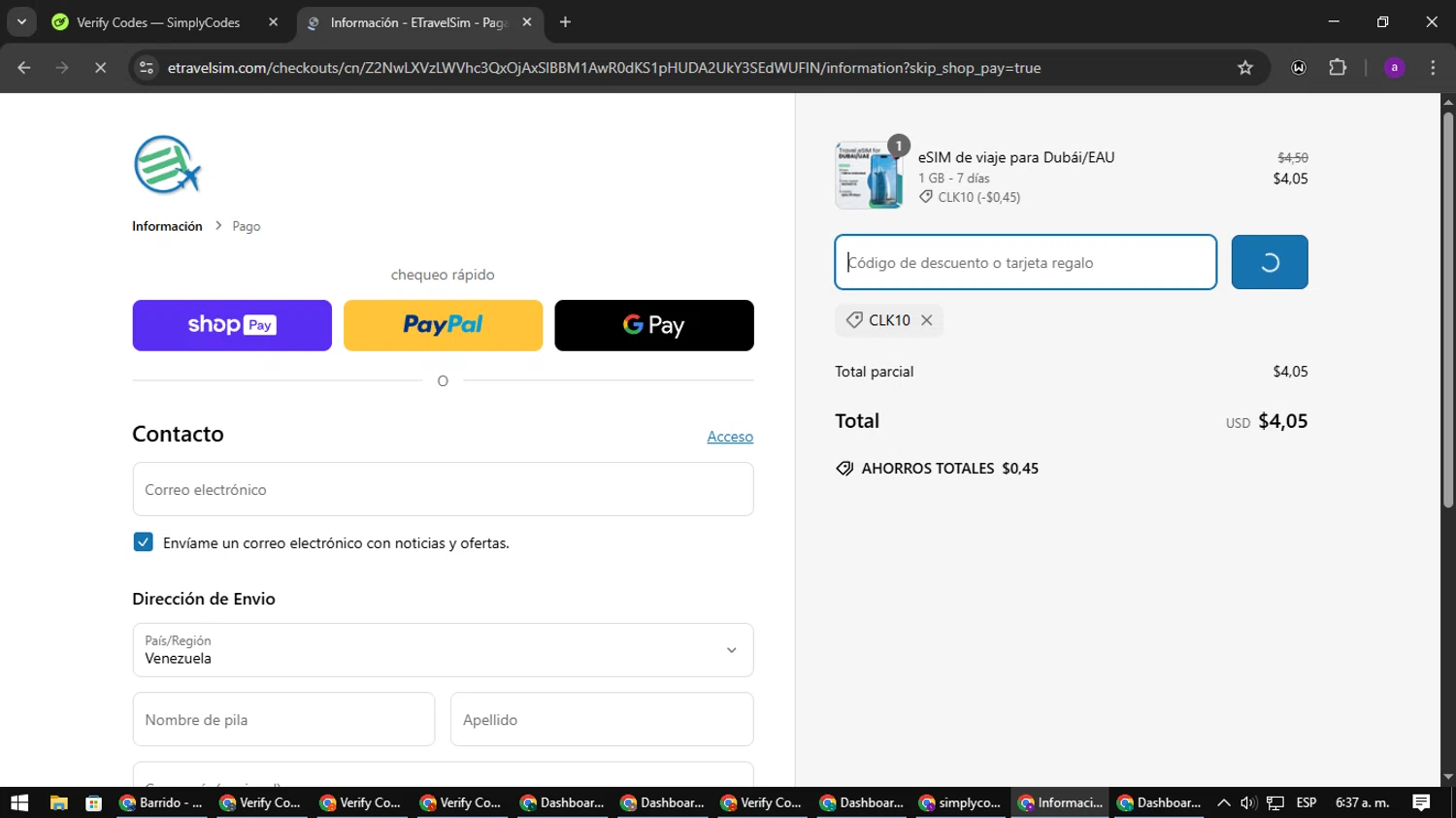Click the Correo electrónico input field
This screenshot has height=818, width=1456.
(x=443, y=489)
